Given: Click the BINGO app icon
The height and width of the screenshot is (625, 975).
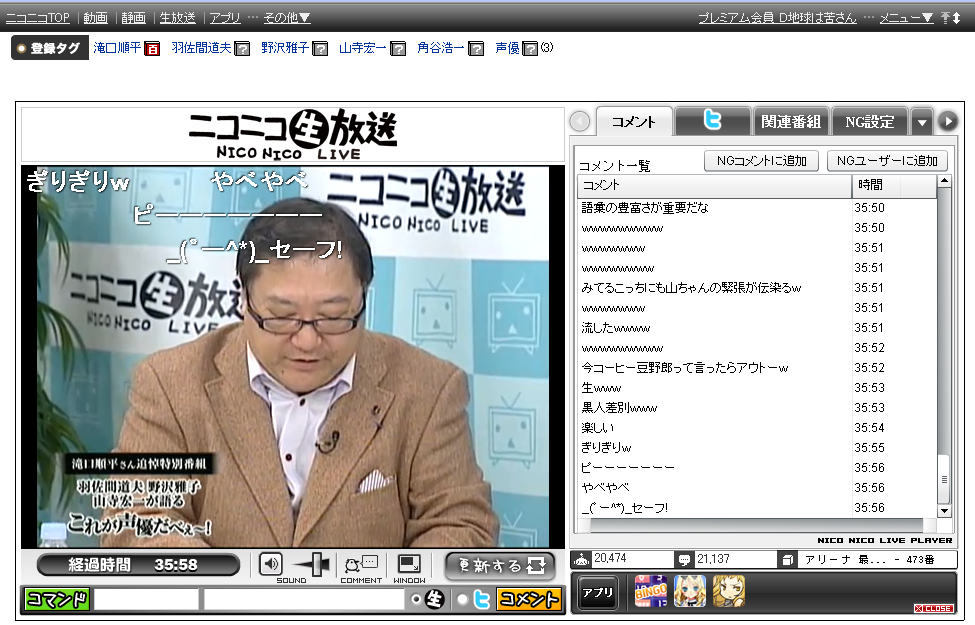Looking at the screenshot, I should (x=650, y=592).
